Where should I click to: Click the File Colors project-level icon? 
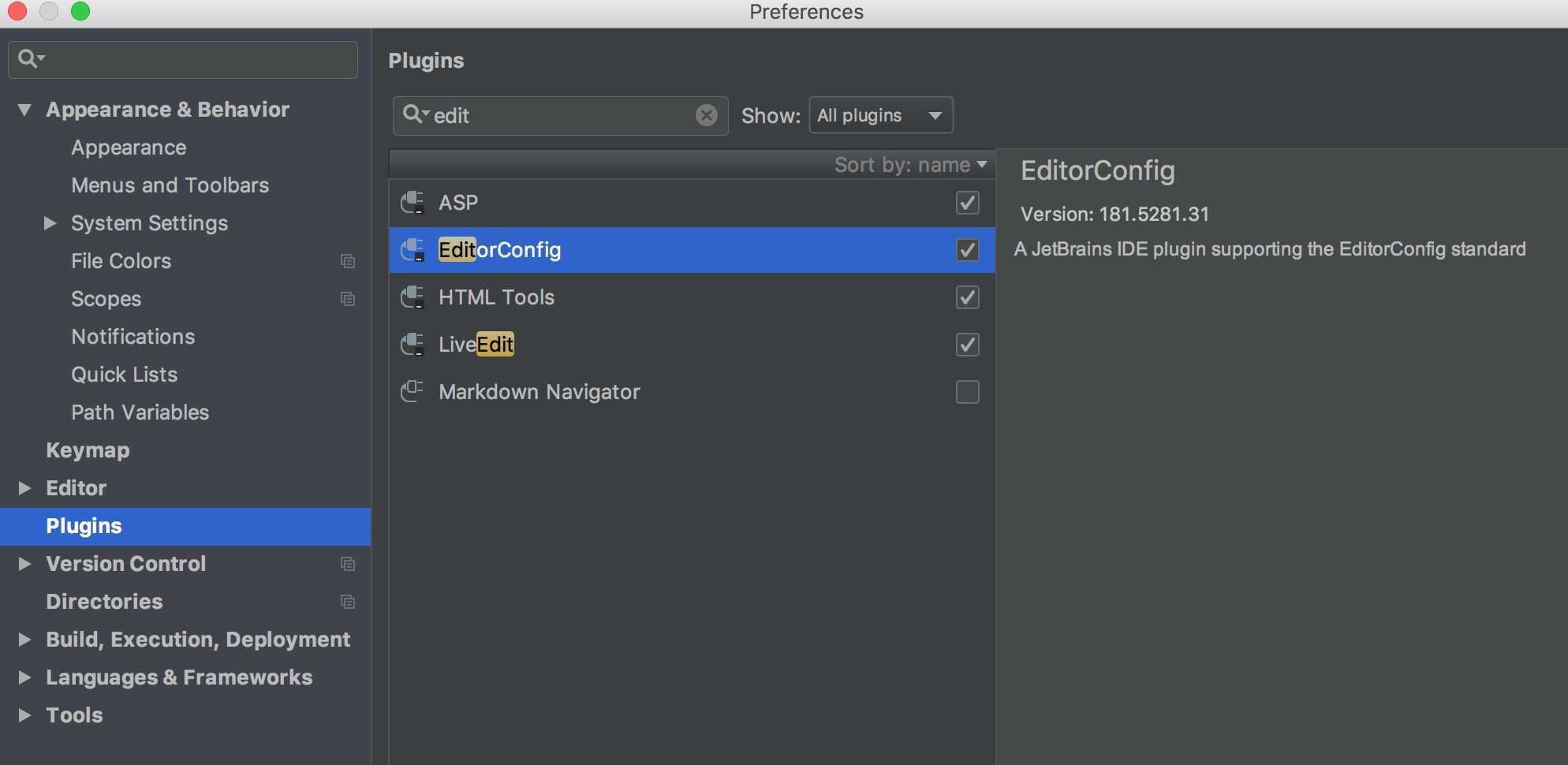[347, 261]
